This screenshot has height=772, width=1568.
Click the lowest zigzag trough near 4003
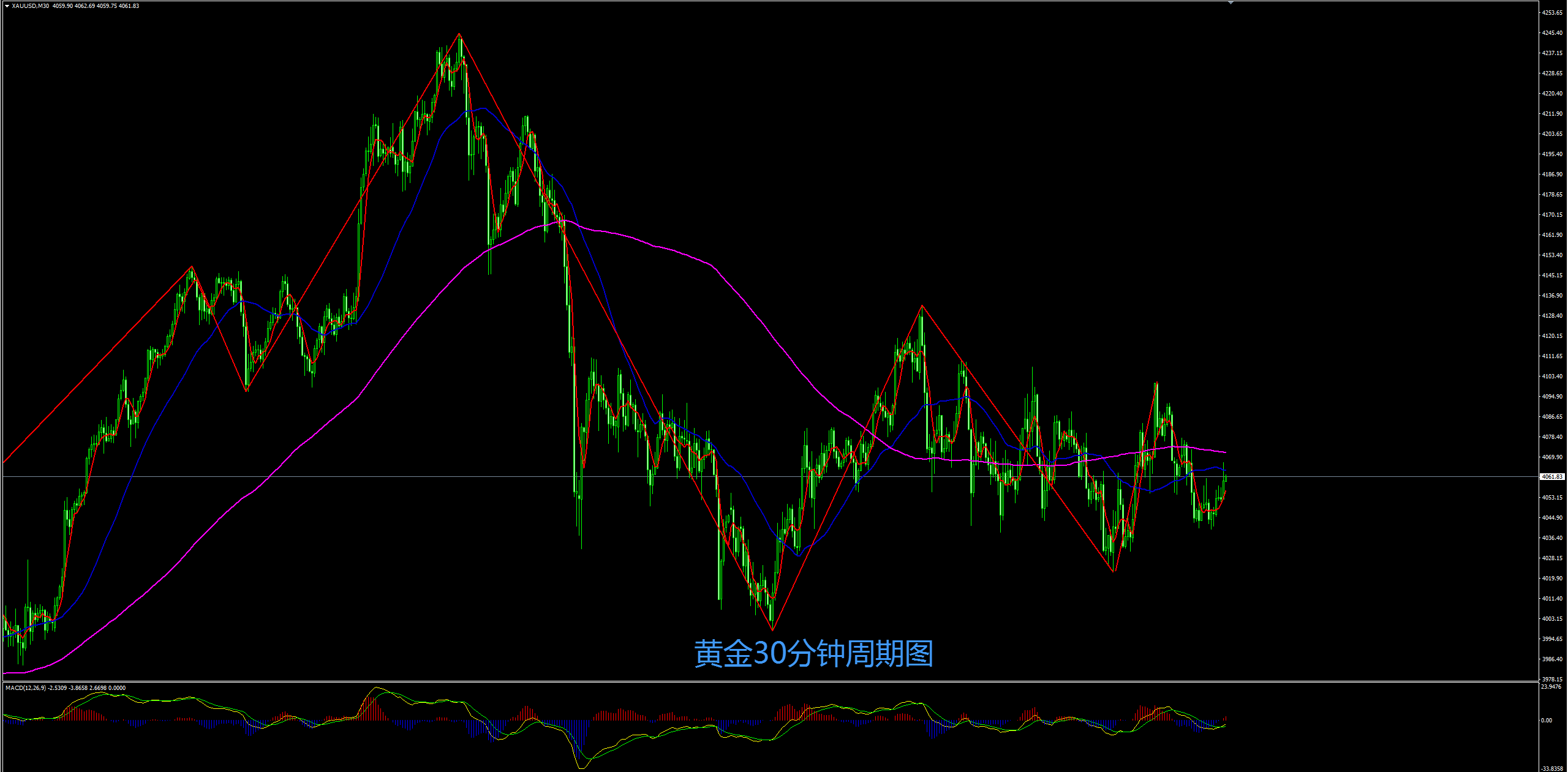coord(772,629)
